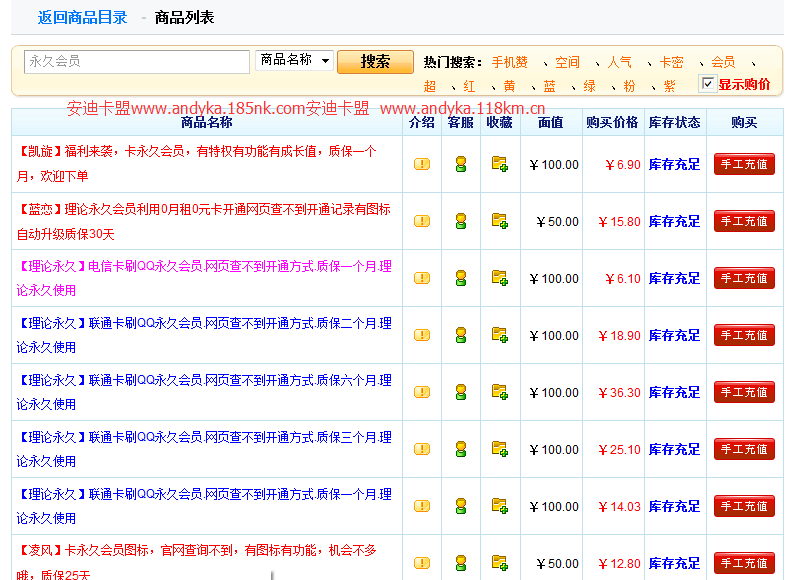Click the 库存状态 column header
The width and height of the screenshot is (791, 580).
tap(674, 122)
